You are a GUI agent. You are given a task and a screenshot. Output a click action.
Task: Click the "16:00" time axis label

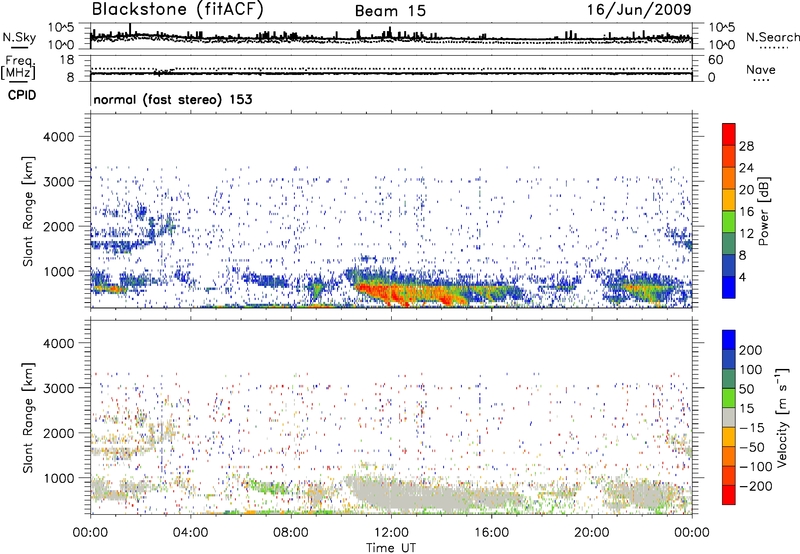491,533
